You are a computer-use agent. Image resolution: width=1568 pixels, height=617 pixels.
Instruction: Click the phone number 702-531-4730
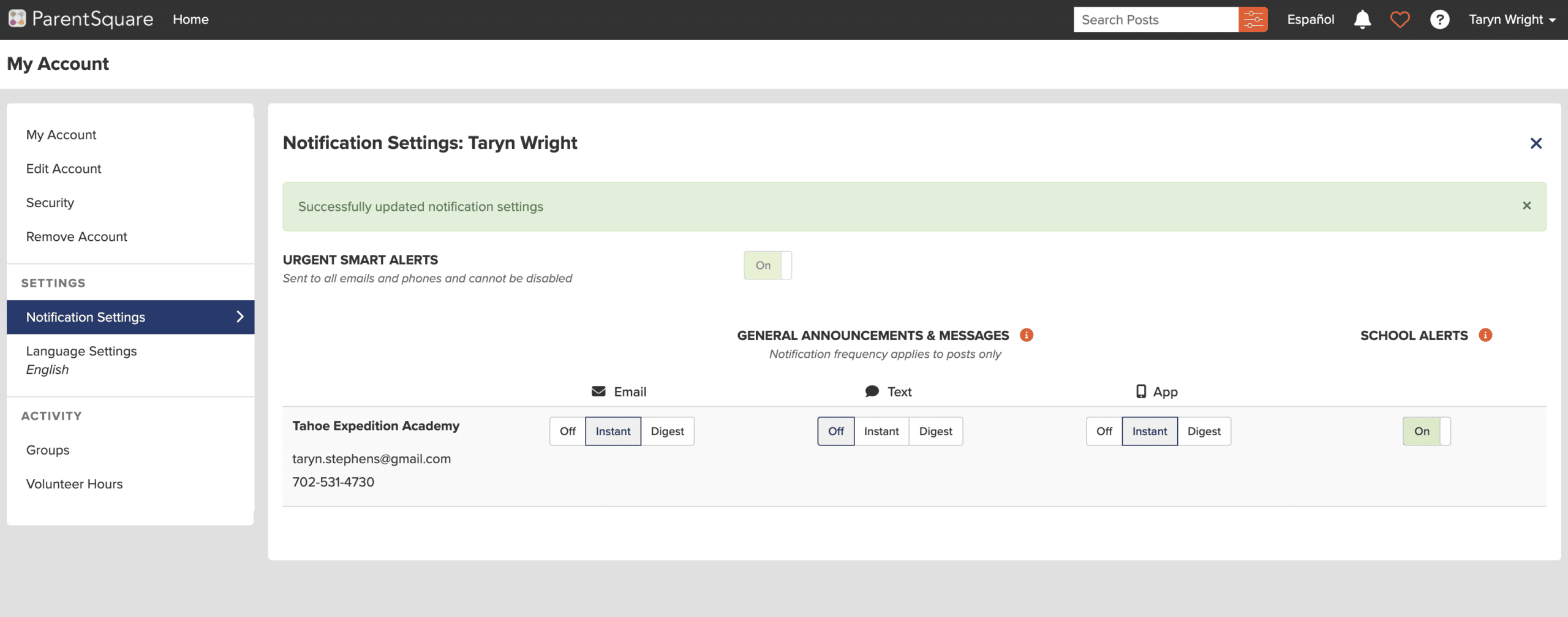pos(333,482)
